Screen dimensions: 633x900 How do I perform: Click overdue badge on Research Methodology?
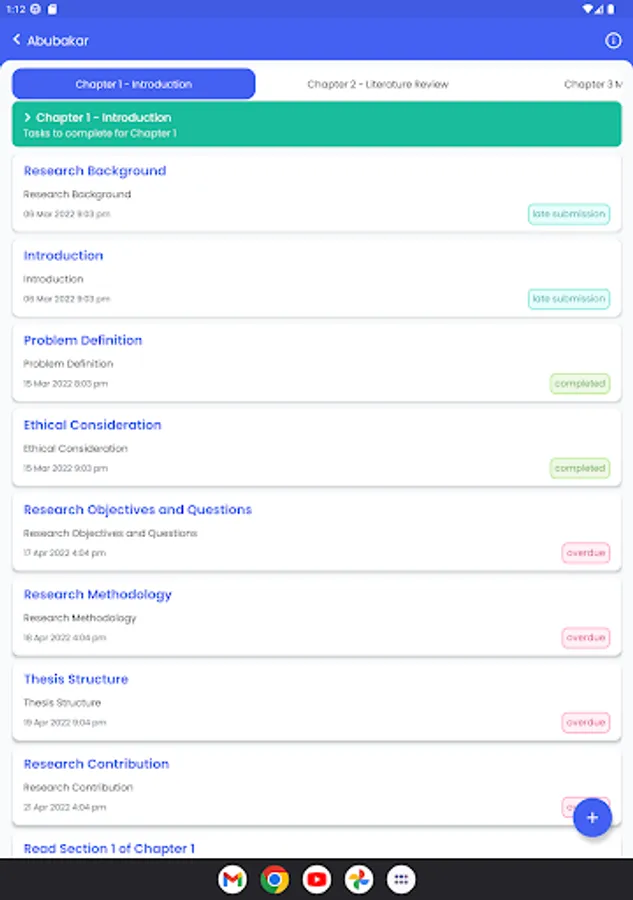coord(585,637)
